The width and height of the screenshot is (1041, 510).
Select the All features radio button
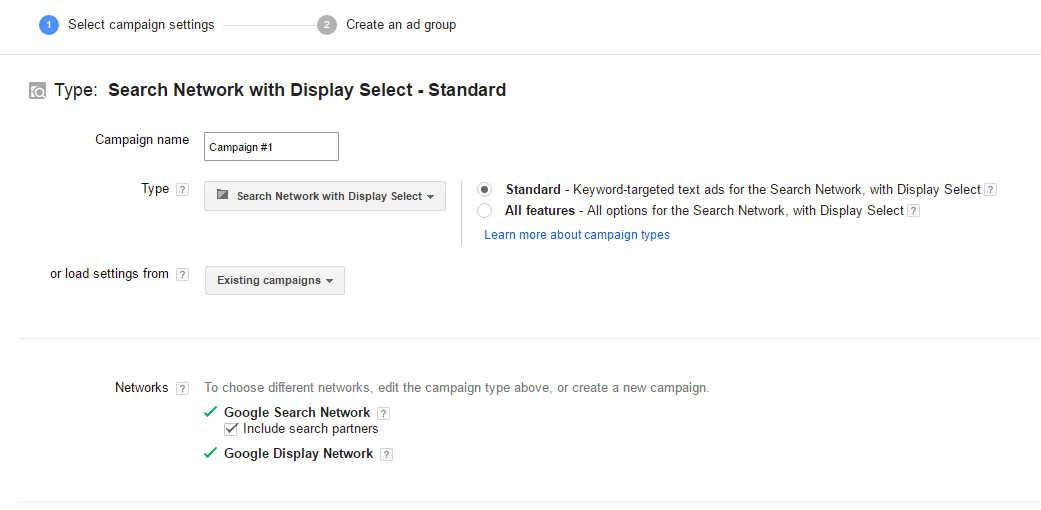point(485,211)
